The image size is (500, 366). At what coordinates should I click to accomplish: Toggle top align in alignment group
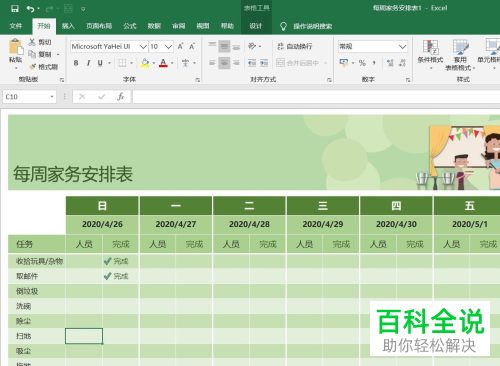tap(212, 46)
